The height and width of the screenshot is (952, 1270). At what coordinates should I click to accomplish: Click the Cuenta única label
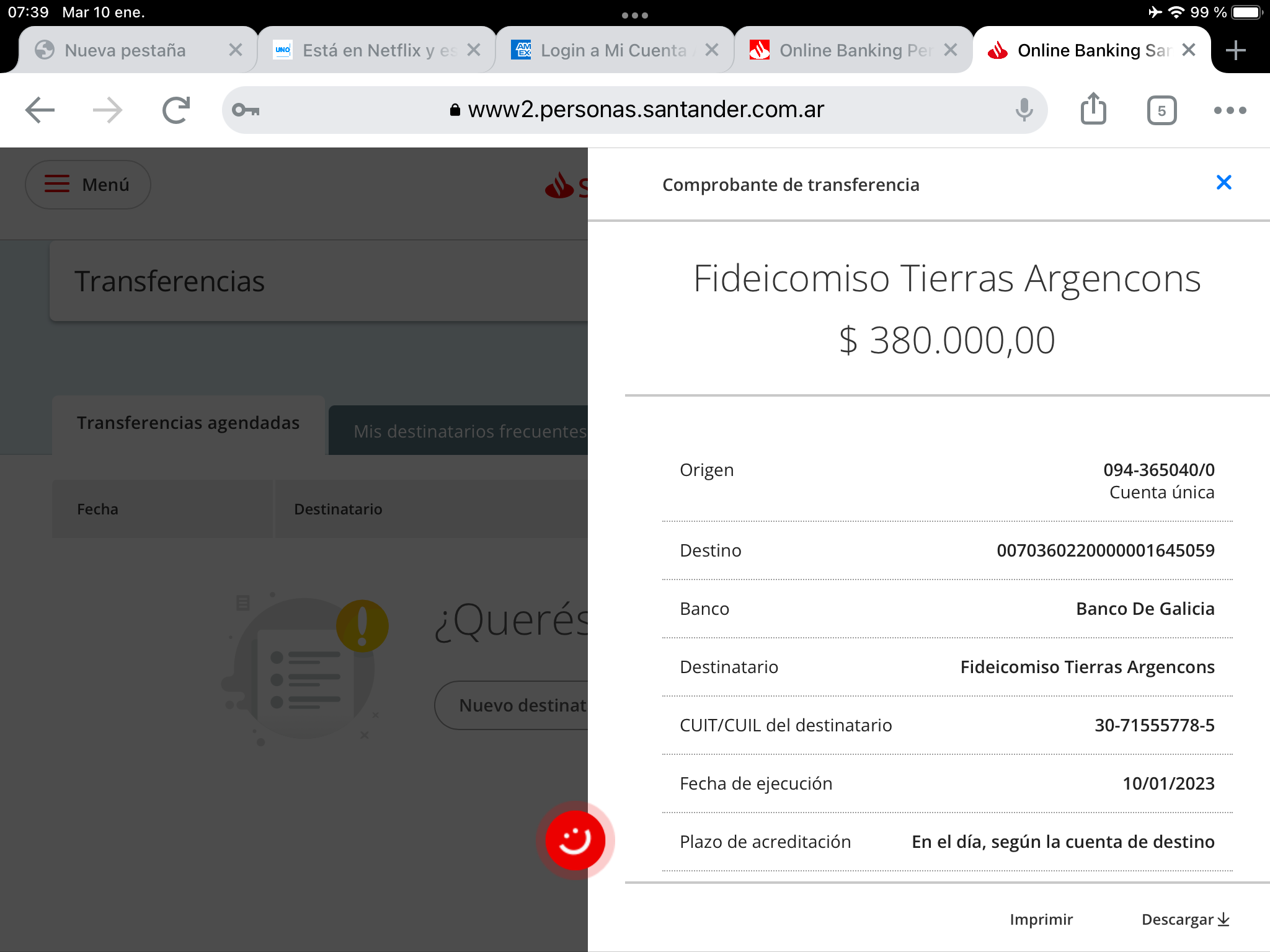tap(1161, 492)
